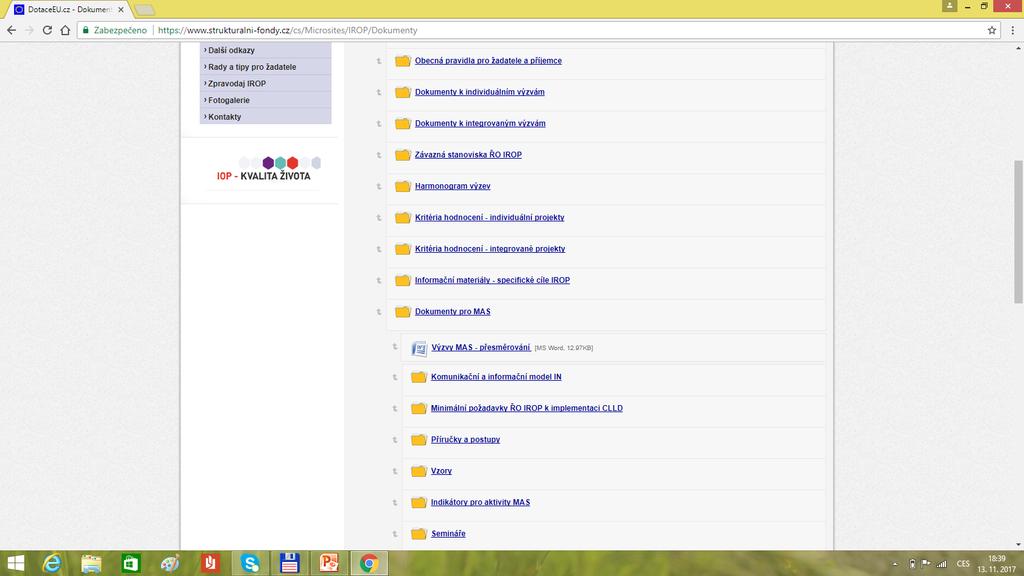The height and width of the screenshot is (576, 1024).
Task: Open Minimální požadavky ŘO IROP k implementaci CLLD
Action: [526, 408]
